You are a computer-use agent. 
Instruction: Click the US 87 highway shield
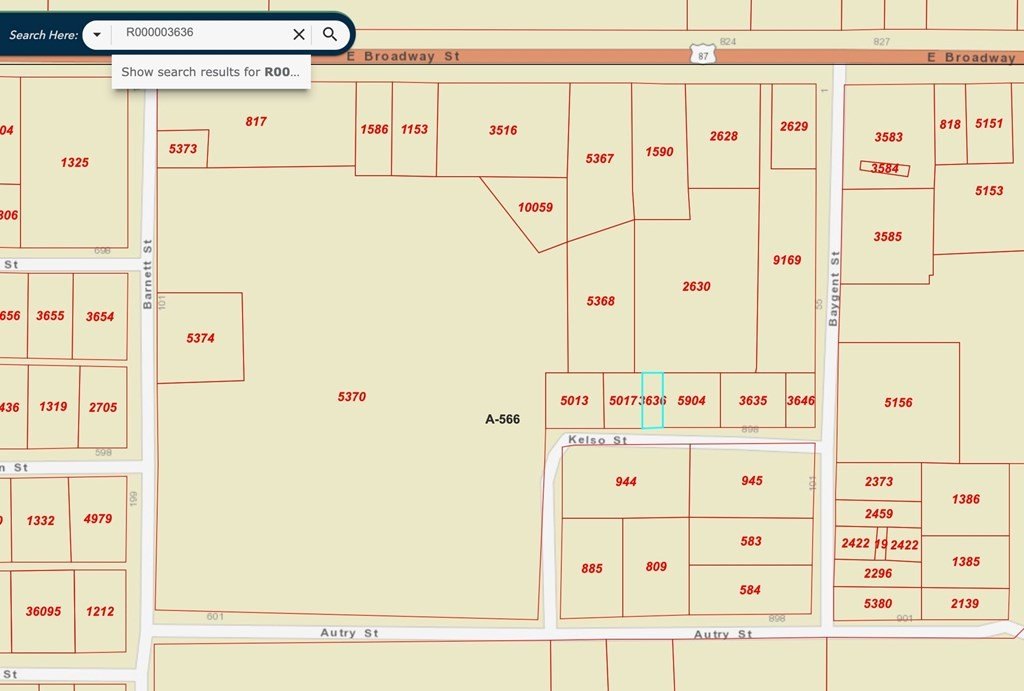tap(703, 56)
